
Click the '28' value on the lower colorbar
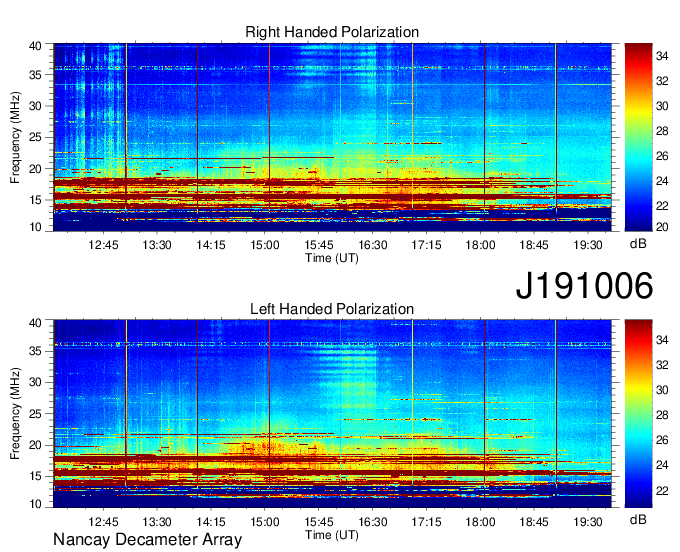[662, 415]
